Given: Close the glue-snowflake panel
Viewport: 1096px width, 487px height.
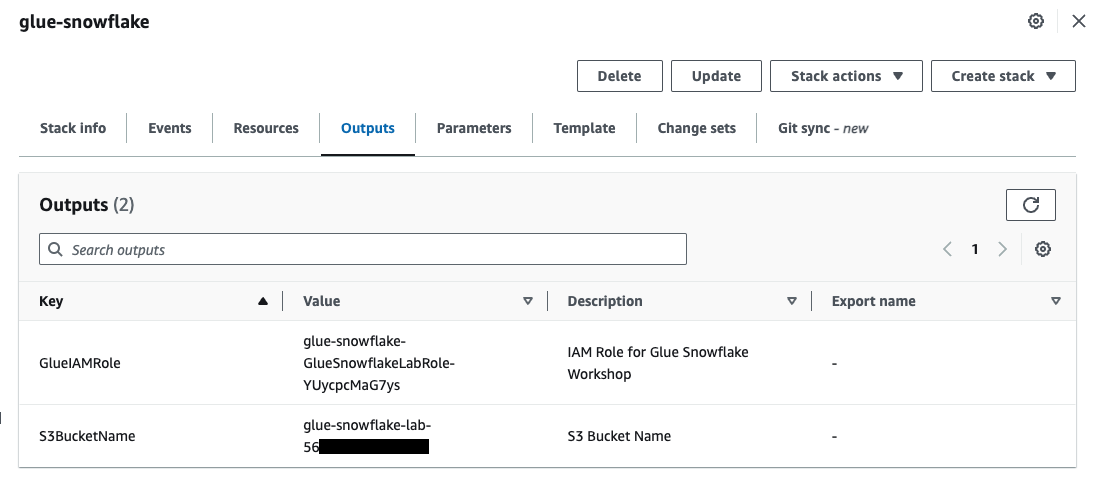Looking at the screenshot, I should pyautogui.click(x=1078, y=21).
